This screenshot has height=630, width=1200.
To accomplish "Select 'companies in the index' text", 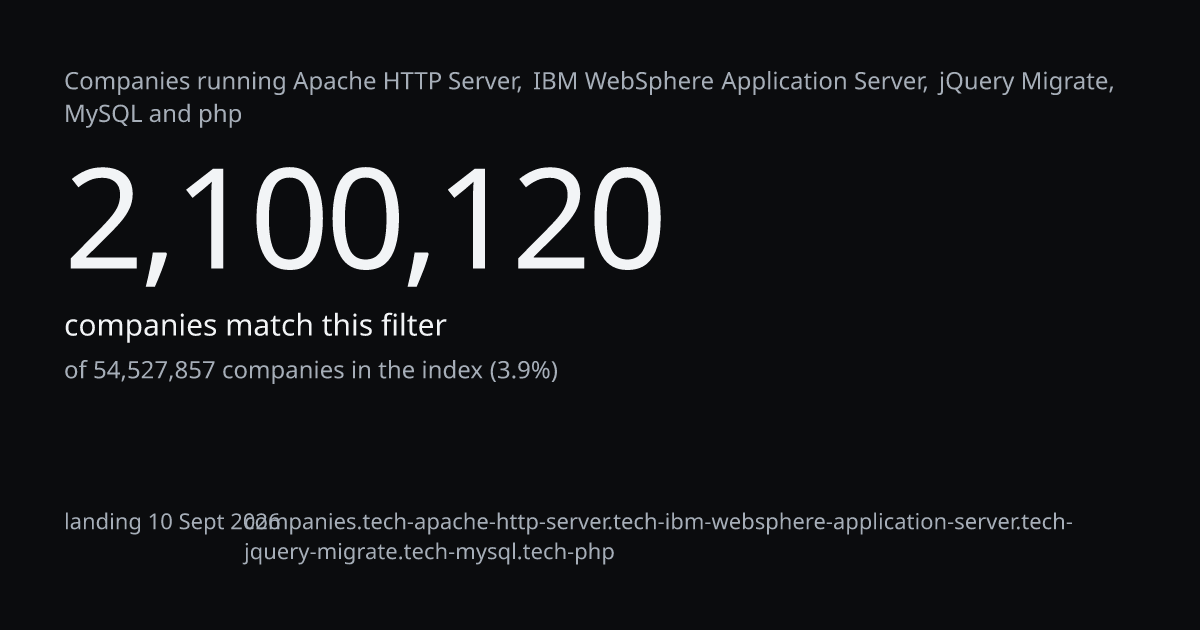I will pyautogui.click(x=352, y=371).
